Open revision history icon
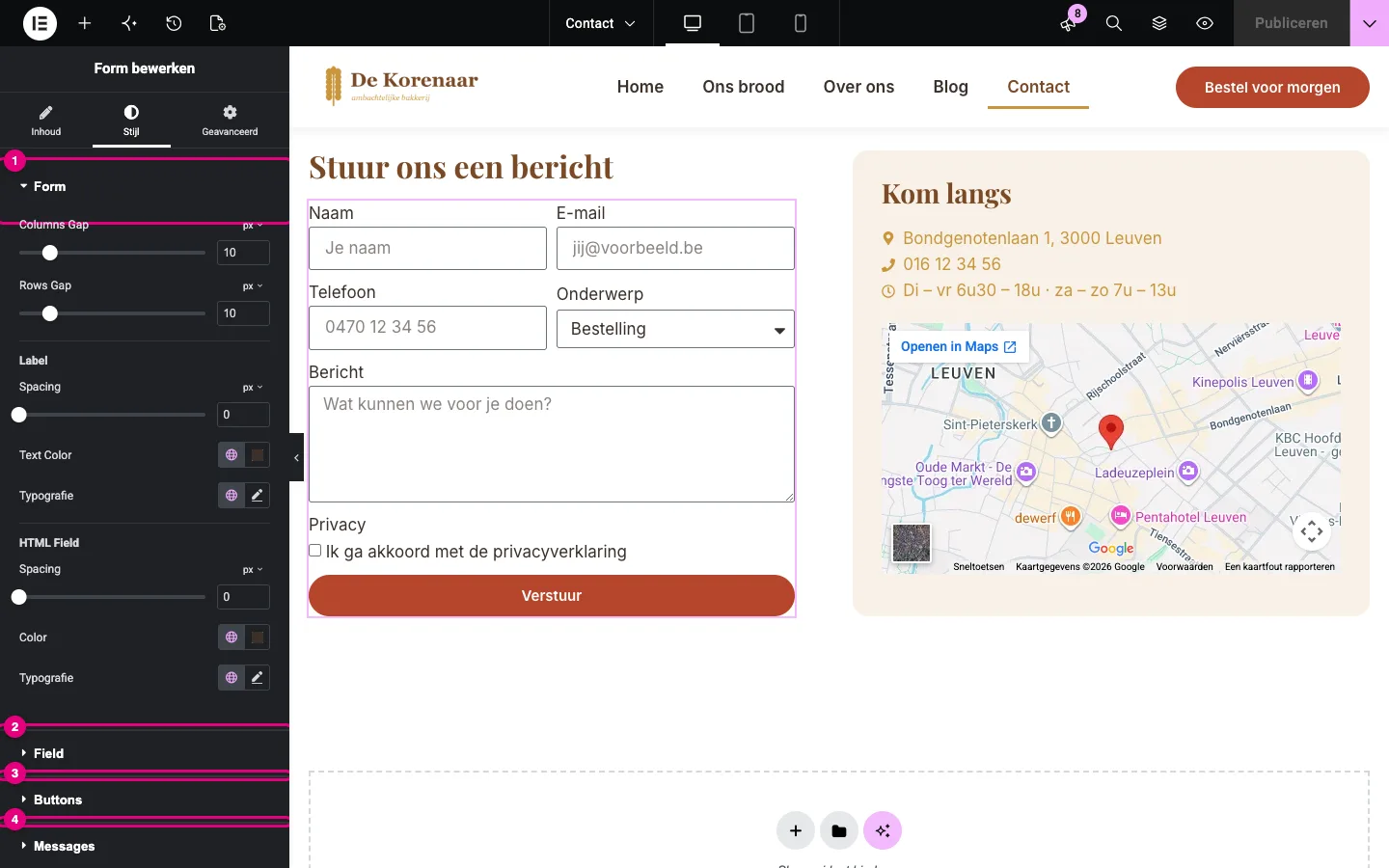 click(174, 23)
